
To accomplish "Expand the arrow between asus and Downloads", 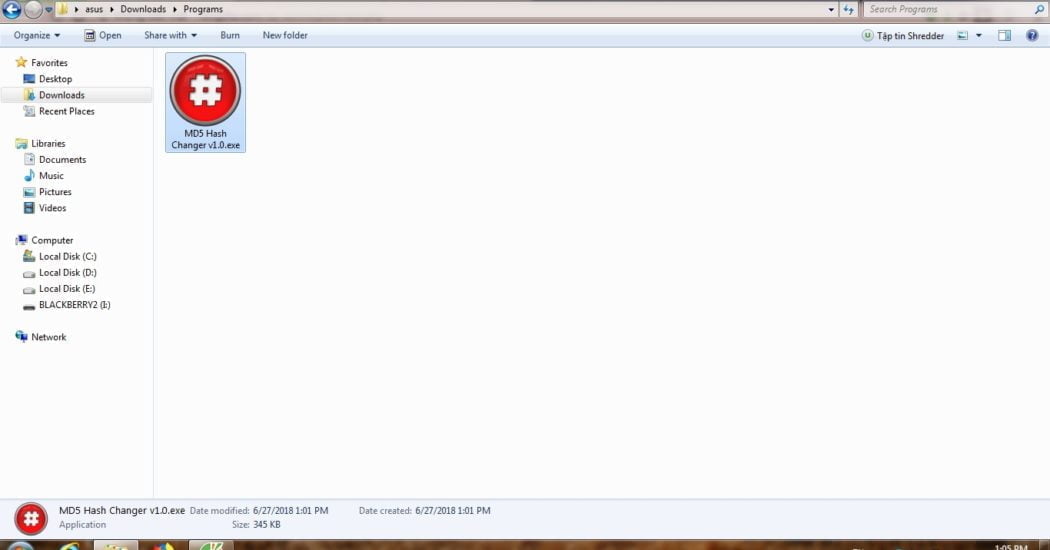I will tap(111, 9).
